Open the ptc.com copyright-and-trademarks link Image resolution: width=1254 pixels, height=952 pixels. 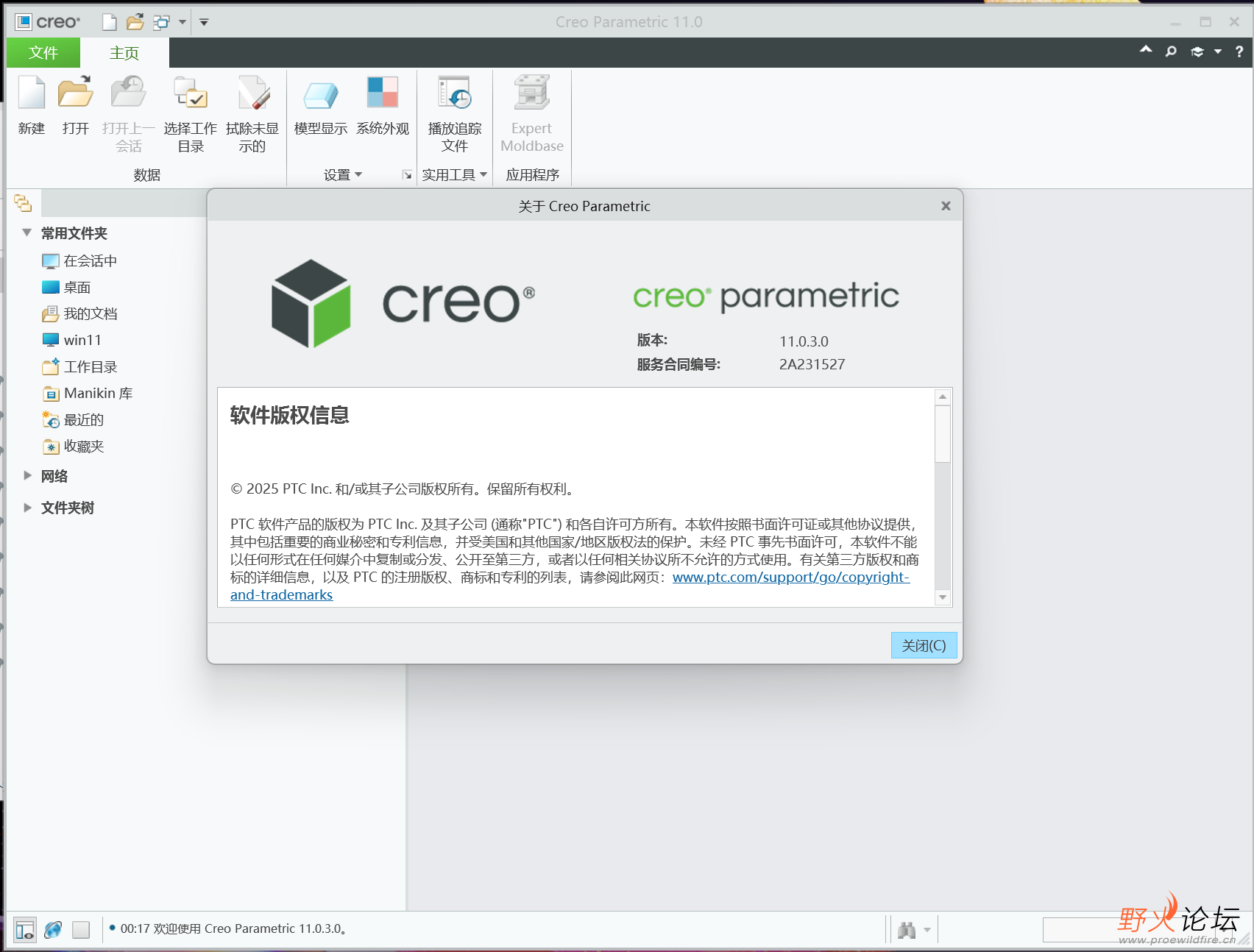tap(790, 578)
